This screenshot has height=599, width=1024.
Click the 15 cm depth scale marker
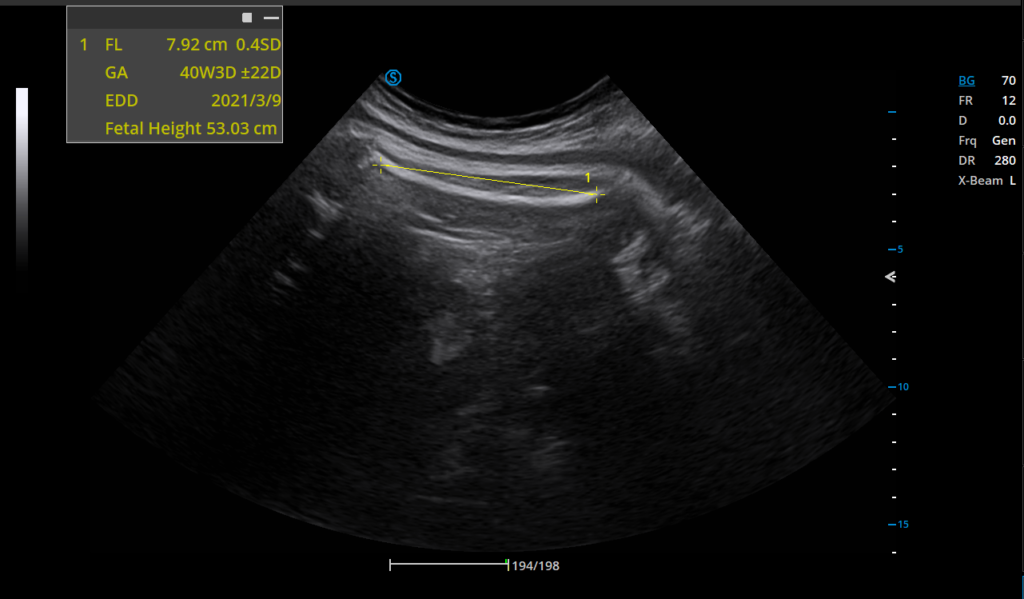899,524
